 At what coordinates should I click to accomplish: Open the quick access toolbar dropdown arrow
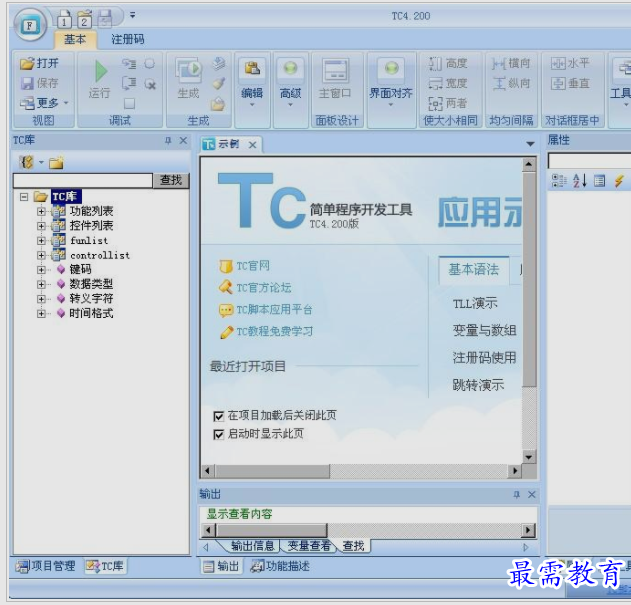tap(132, 15)
